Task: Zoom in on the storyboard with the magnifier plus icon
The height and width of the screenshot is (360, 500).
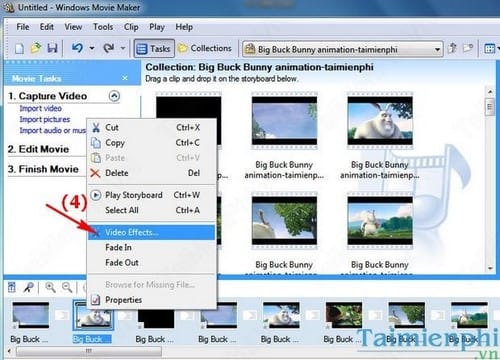Action: [51, 287]
